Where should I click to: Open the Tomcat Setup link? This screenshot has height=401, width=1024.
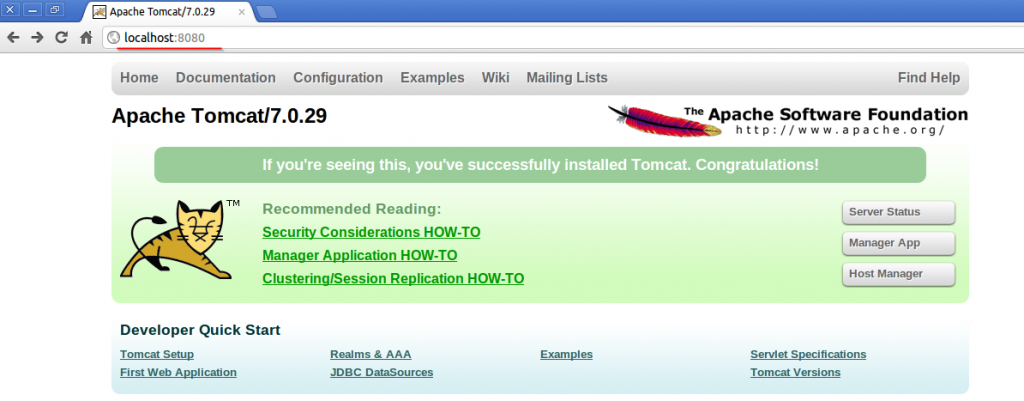pos(157,355)
